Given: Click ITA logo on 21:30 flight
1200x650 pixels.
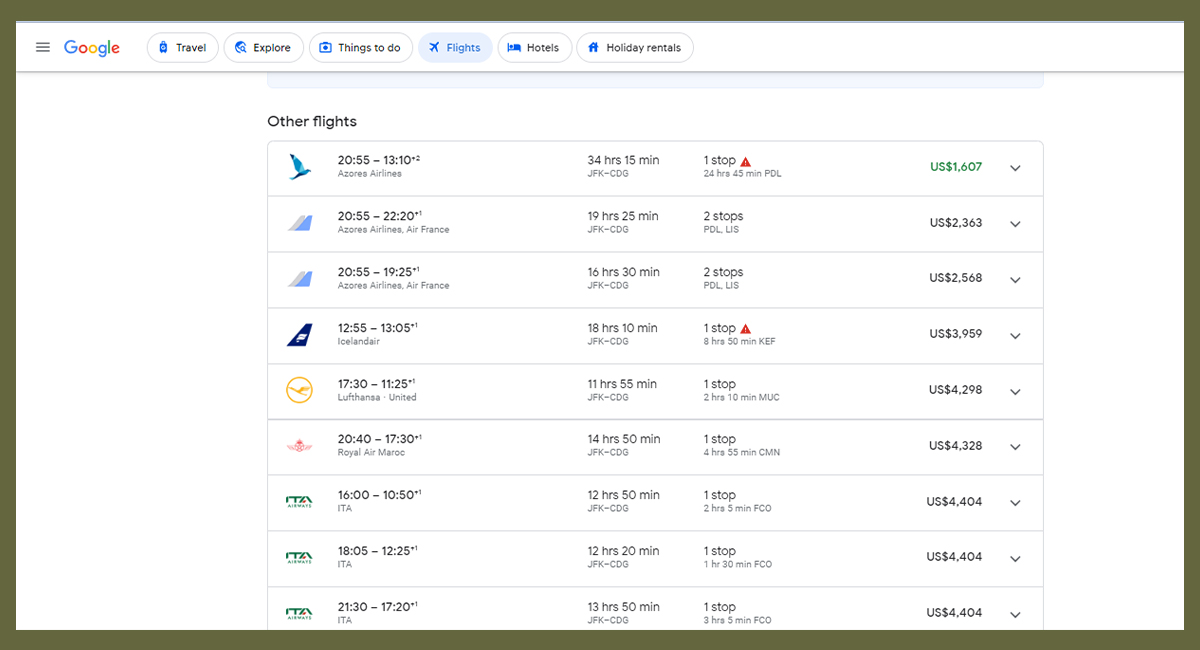Looking at the screenshot, I should click(299, 613).
